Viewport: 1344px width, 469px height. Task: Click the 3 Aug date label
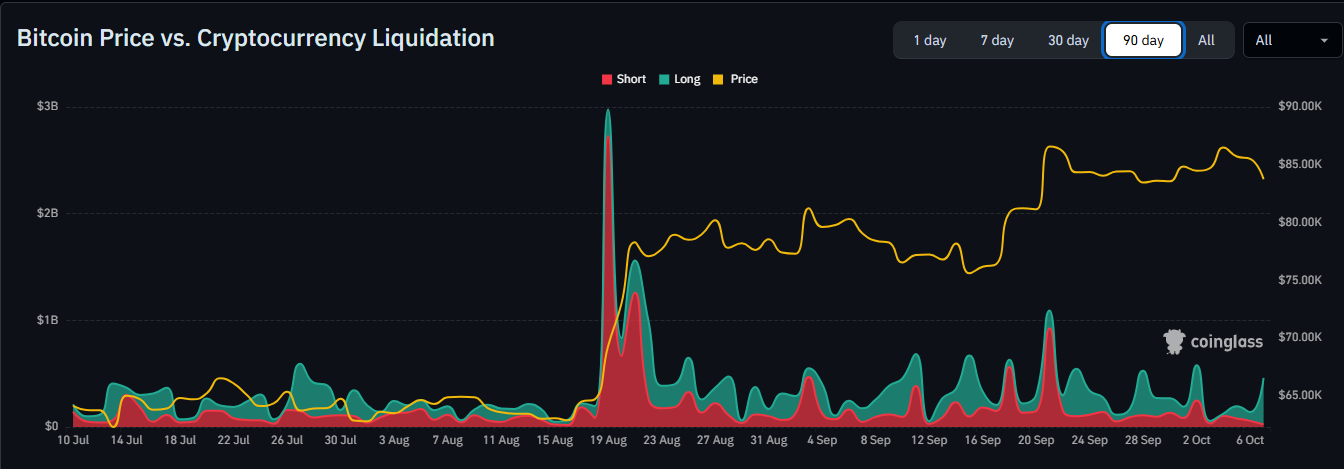pyautogui.click(x=396, y=440)
